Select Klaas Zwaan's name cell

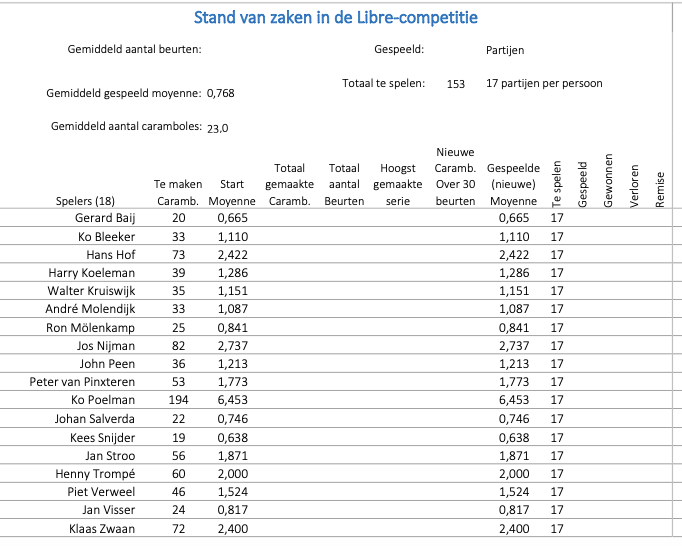102,529
